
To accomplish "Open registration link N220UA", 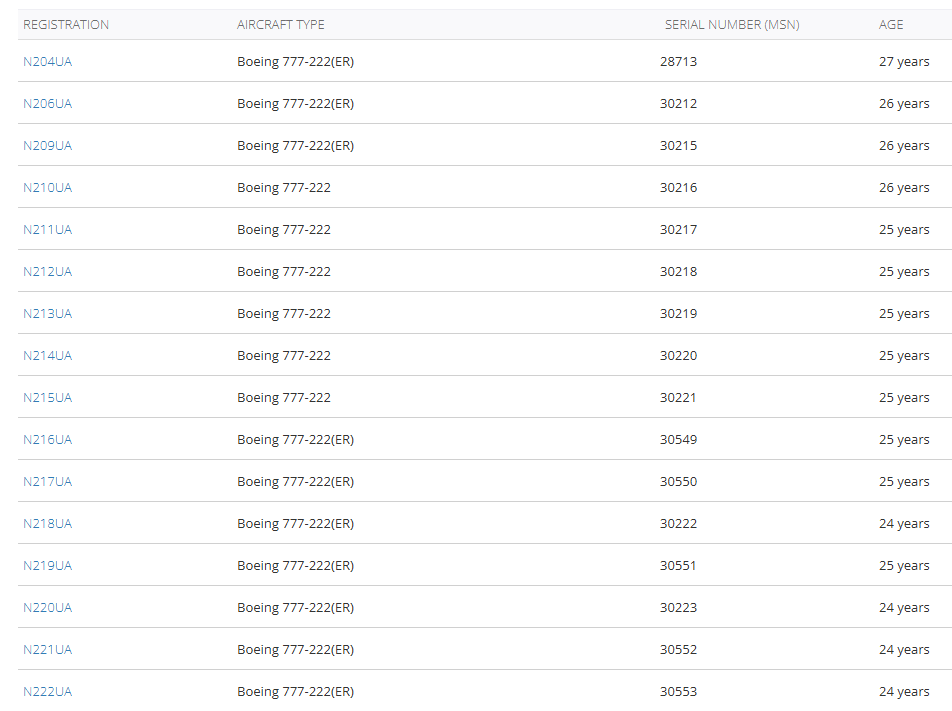I will click(47, 607).
